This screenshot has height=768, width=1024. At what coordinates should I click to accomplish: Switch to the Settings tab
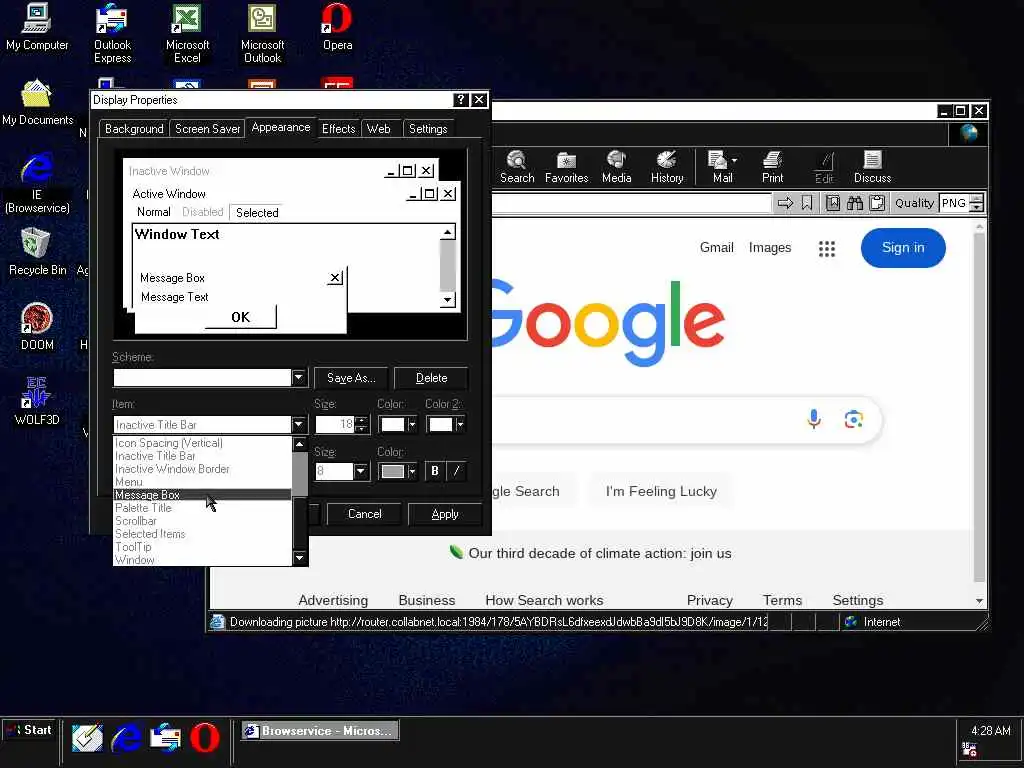coord(428,129)
